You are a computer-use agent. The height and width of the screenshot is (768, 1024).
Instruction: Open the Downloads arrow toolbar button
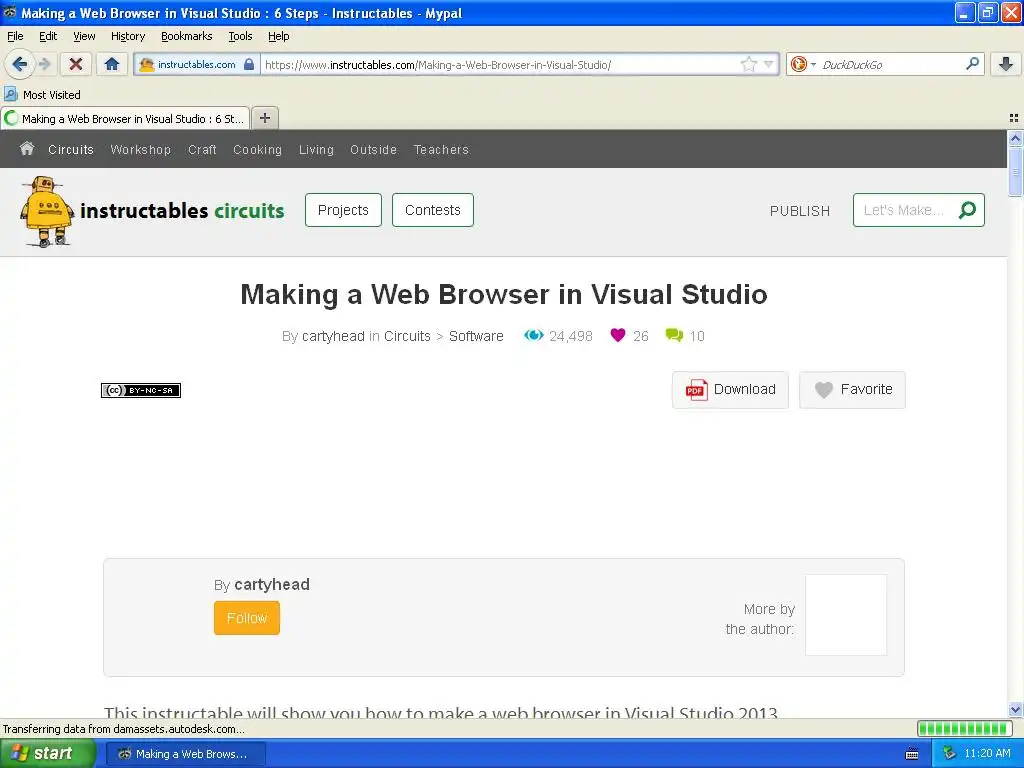pos(1006,63)
